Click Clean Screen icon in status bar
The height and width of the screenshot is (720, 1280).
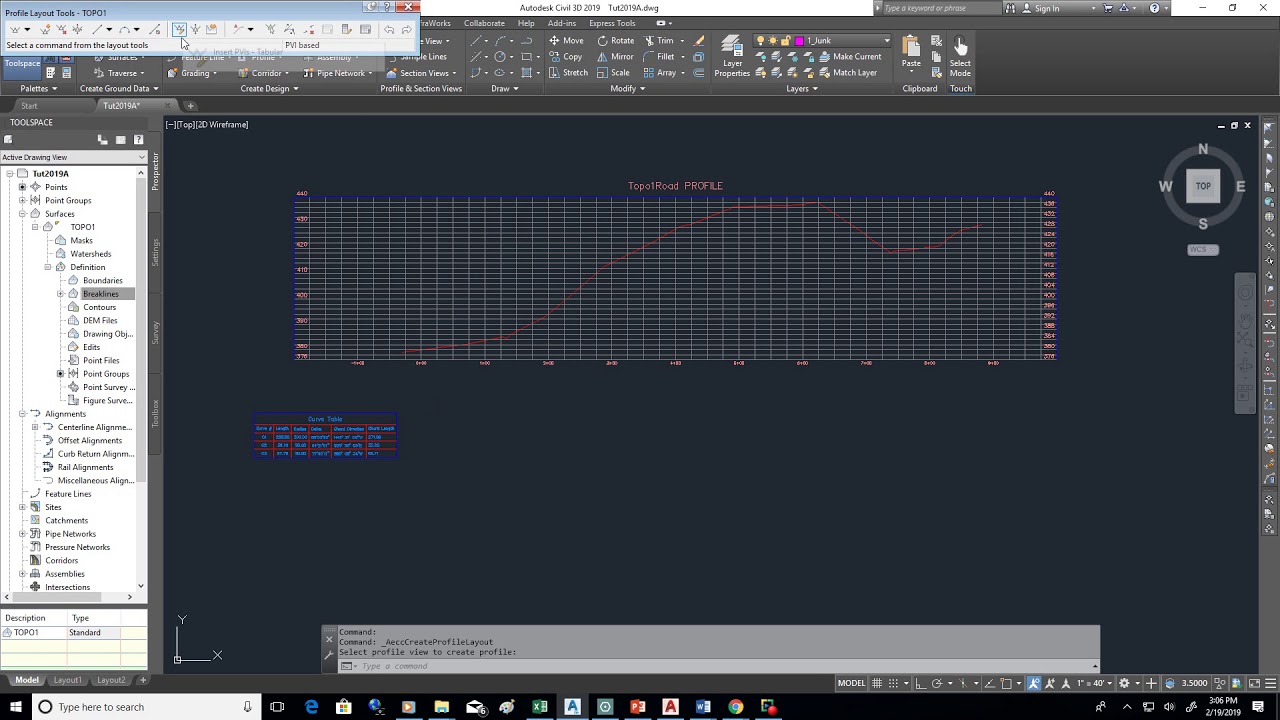click(1253, 683)
